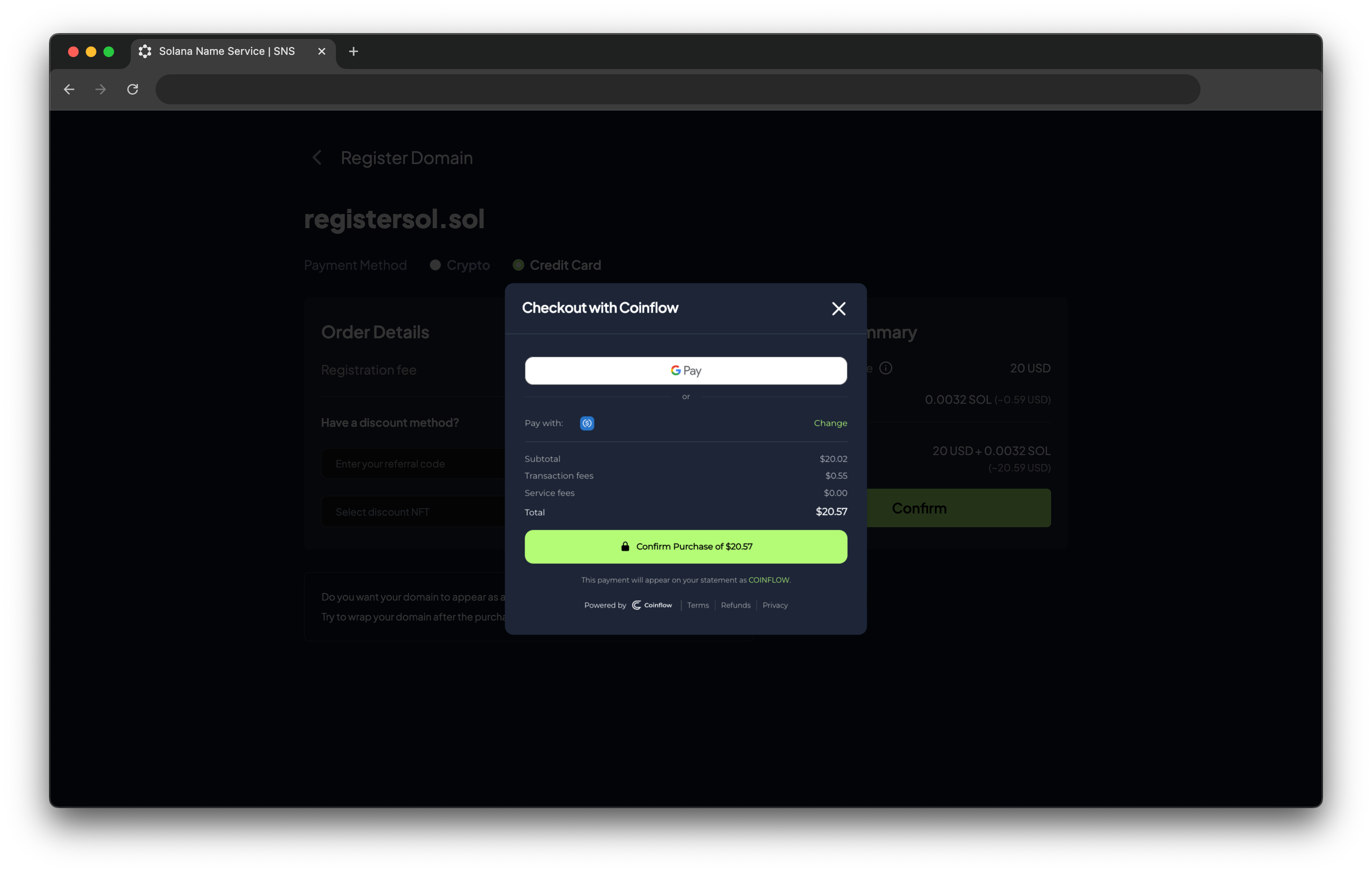This screenshot has height=873, width=1372.
Task: Go back from Register Domain page
Action: 317,158
